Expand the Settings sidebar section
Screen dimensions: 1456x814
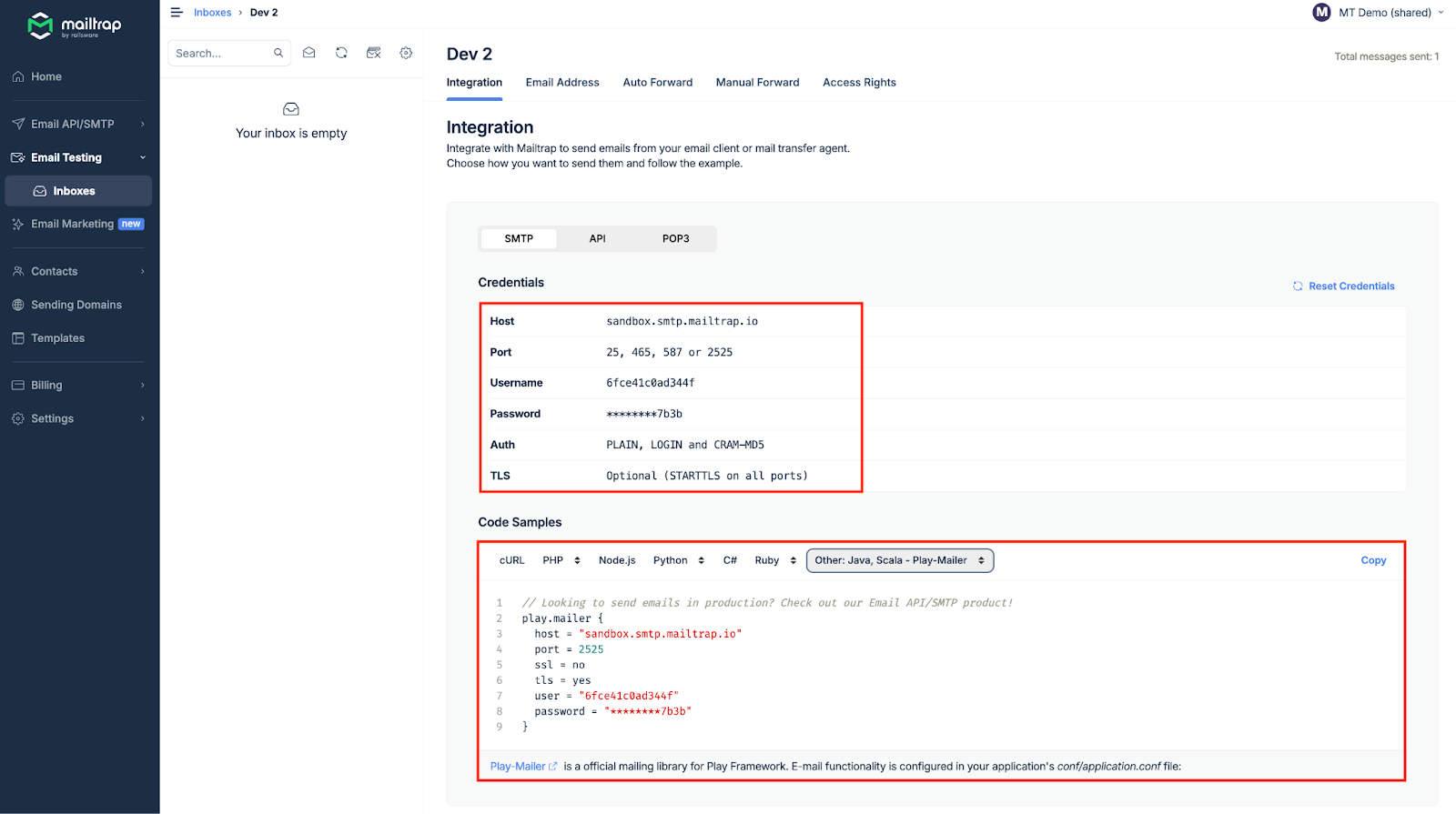tap(79, 418)
